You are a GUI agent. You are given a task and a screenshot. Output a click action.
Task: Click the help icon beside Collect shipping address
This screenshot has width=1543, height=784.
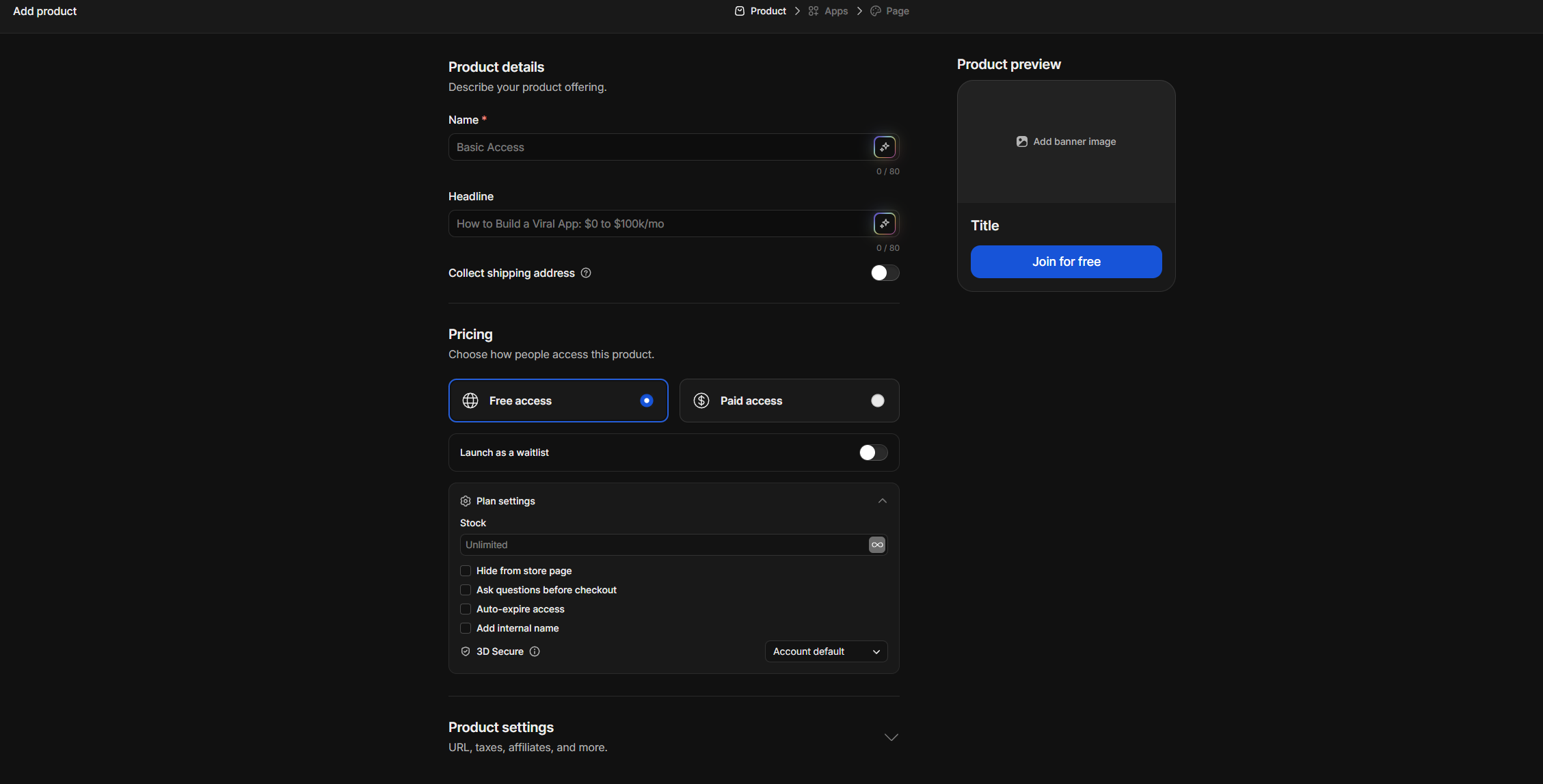[586, 273]
